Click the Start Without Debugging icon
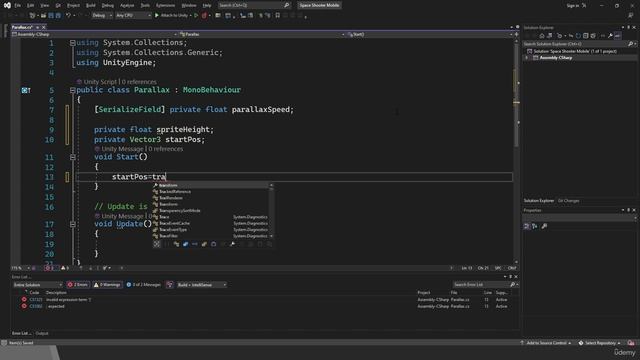640x360 pixels. (196, 16)
